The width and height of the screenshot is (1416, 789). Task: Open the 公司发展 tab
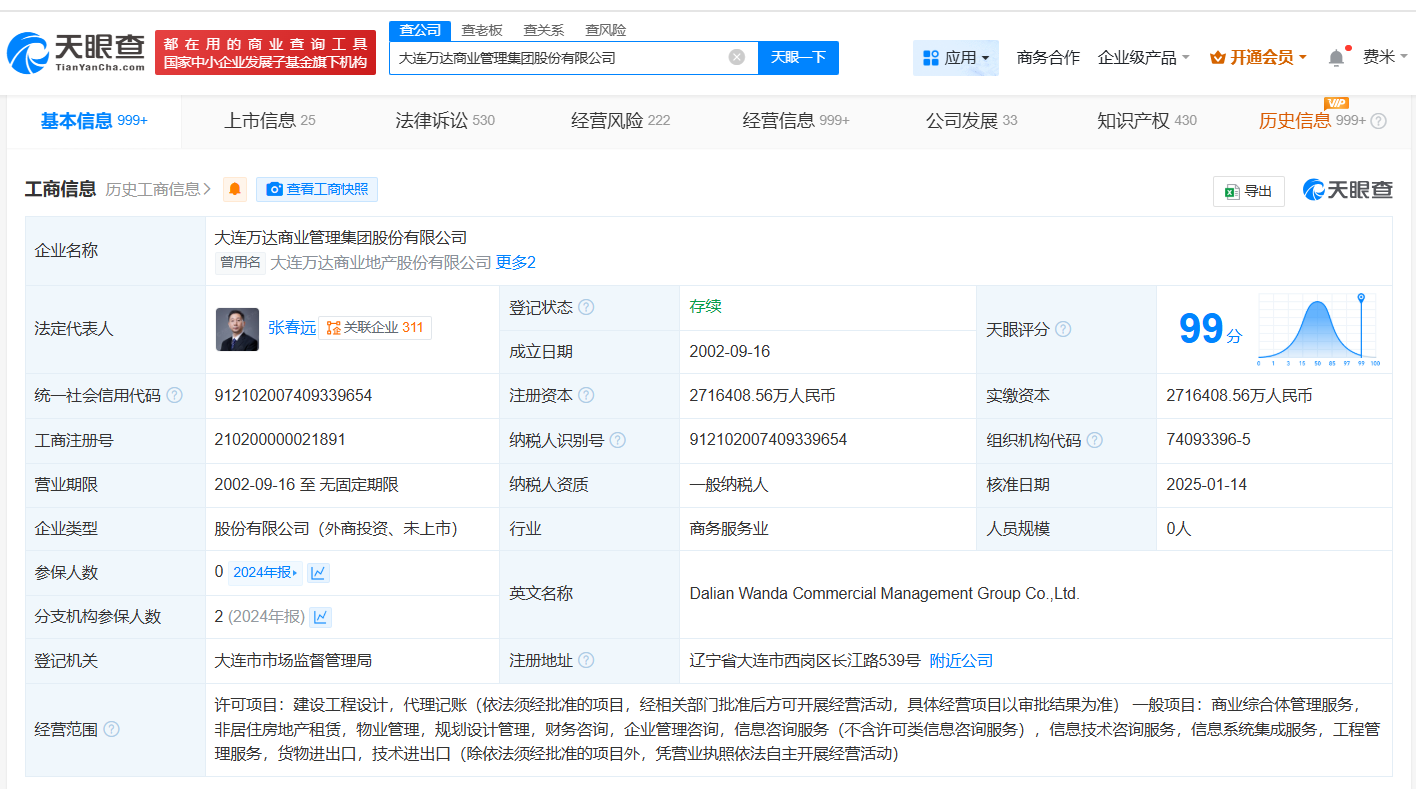pos(971,121)
